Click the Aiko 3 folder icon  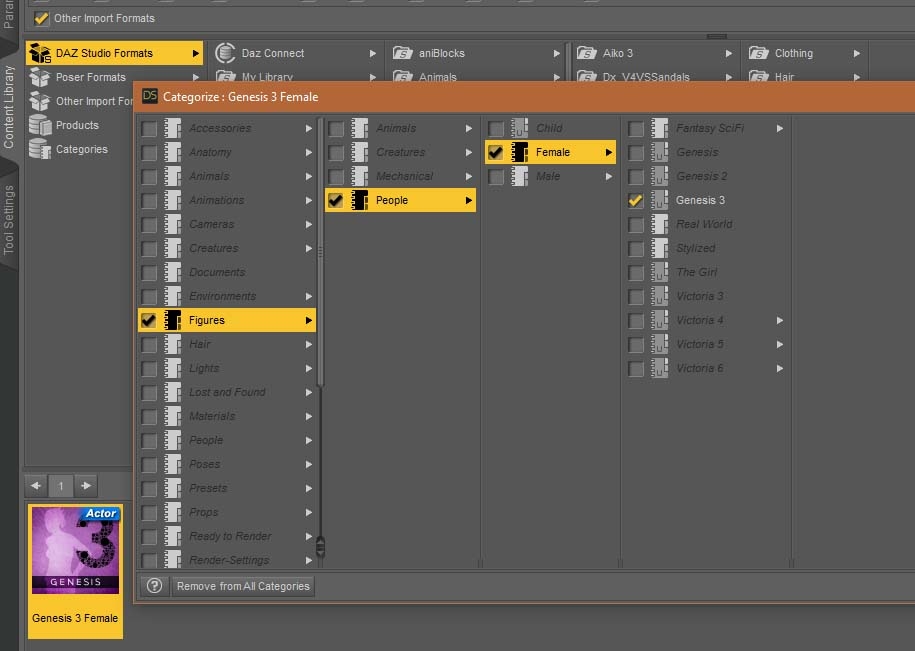587,53
